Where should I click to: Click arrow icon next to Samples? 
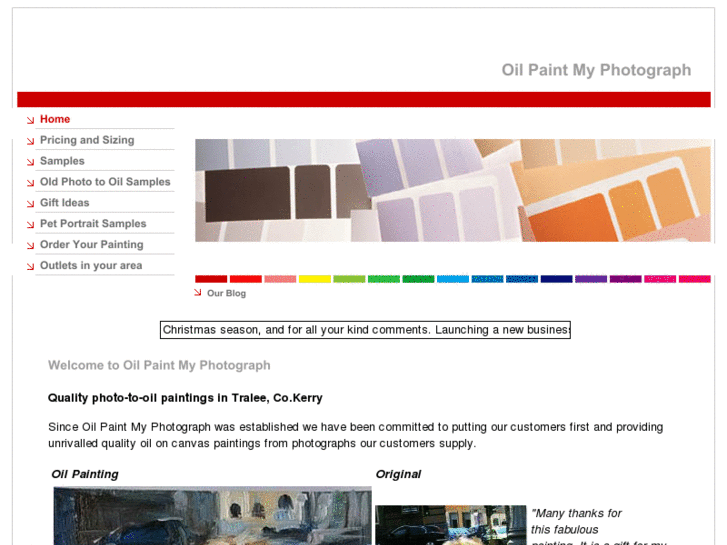click(31, 162)
